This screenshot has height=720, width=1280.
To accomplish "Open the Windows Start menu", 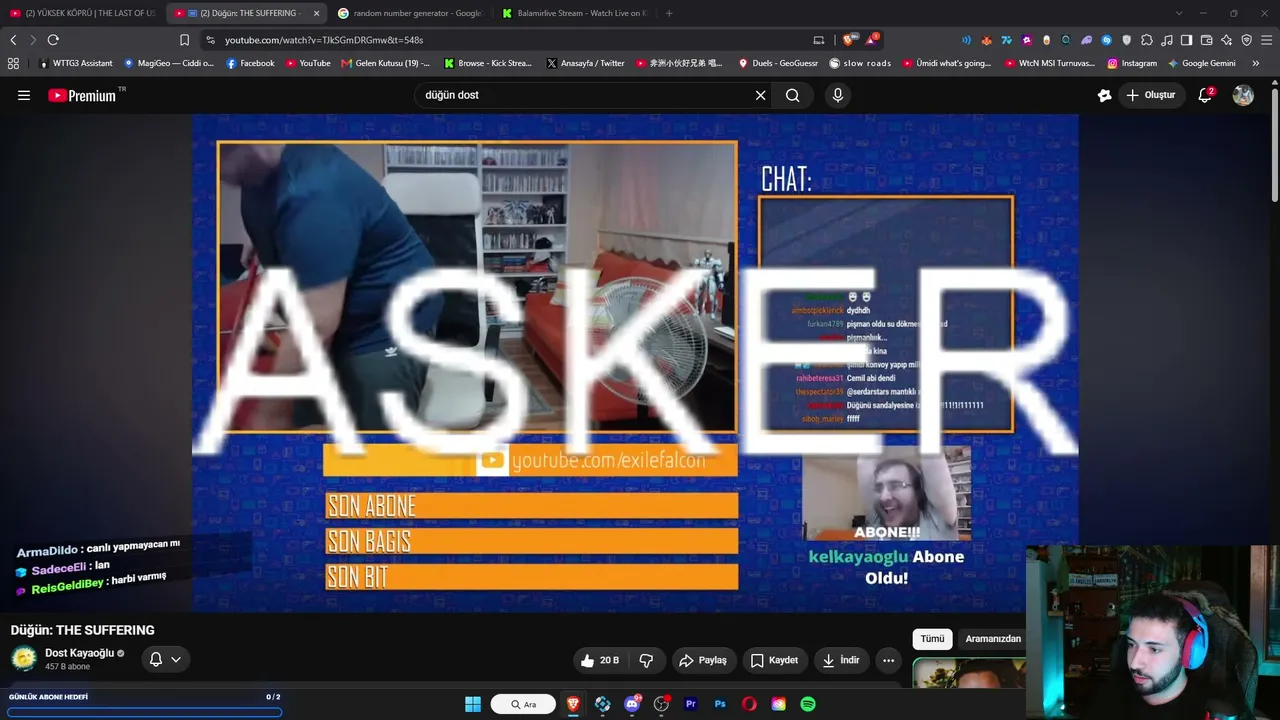I will (473, 704).
